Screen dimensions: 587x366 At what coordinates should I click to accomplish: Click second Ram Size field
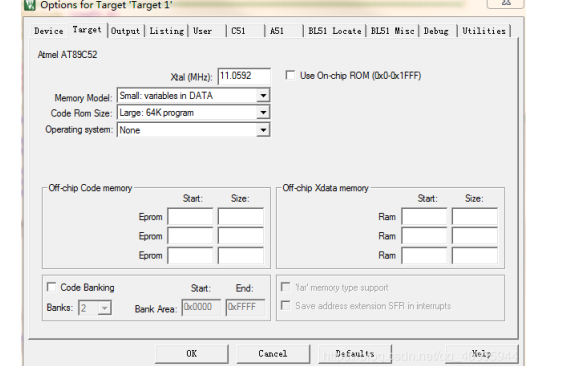(475, 236)
